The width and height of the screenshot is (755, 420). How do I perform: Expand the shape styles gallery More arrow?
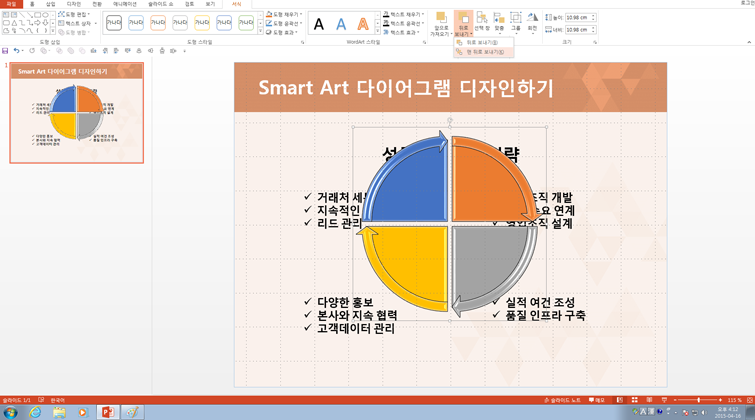tap(260, 32)
